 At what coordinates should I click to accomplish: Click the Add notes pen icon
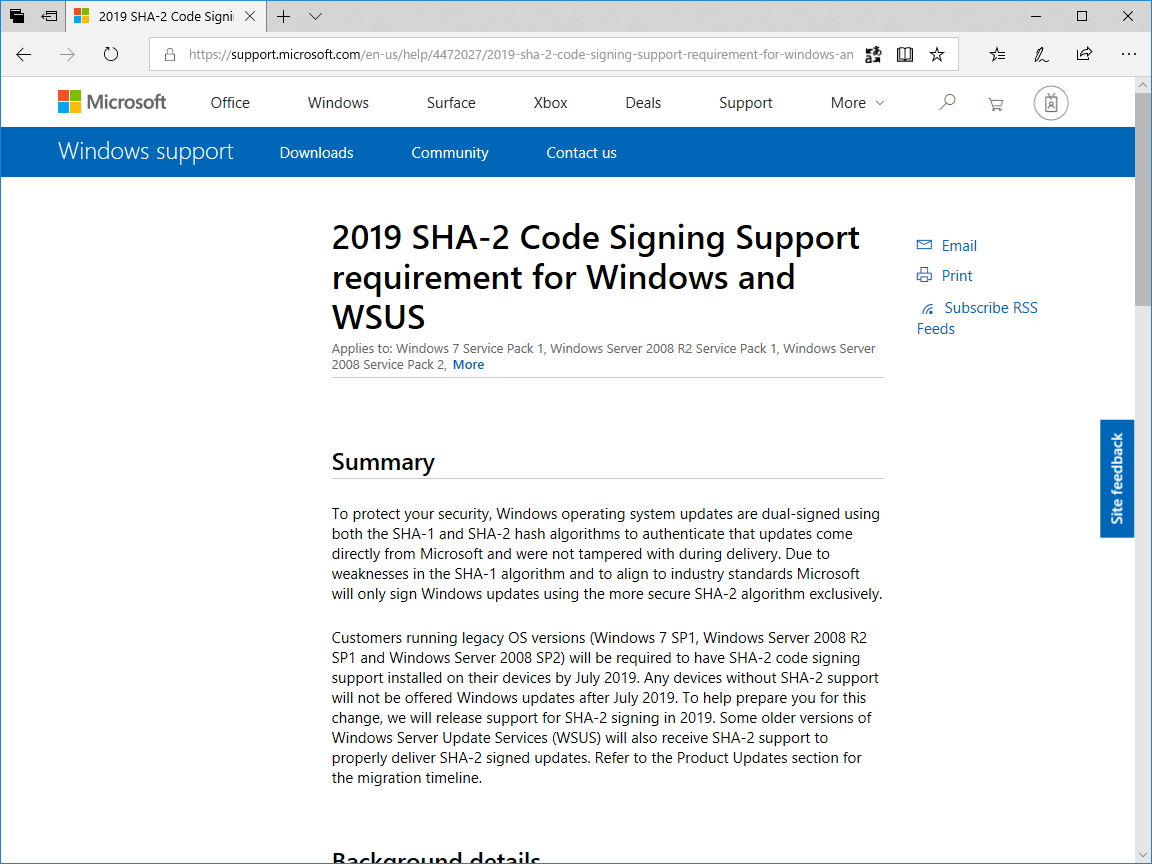tap(1041, 55)
